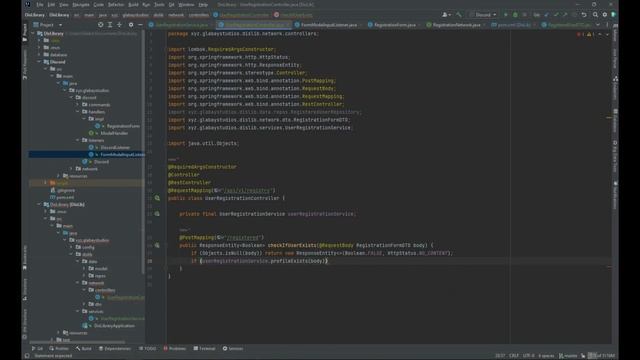Open the Profiler tool window
Viewport: 640px width, 360px height.
tap(59, 349)
